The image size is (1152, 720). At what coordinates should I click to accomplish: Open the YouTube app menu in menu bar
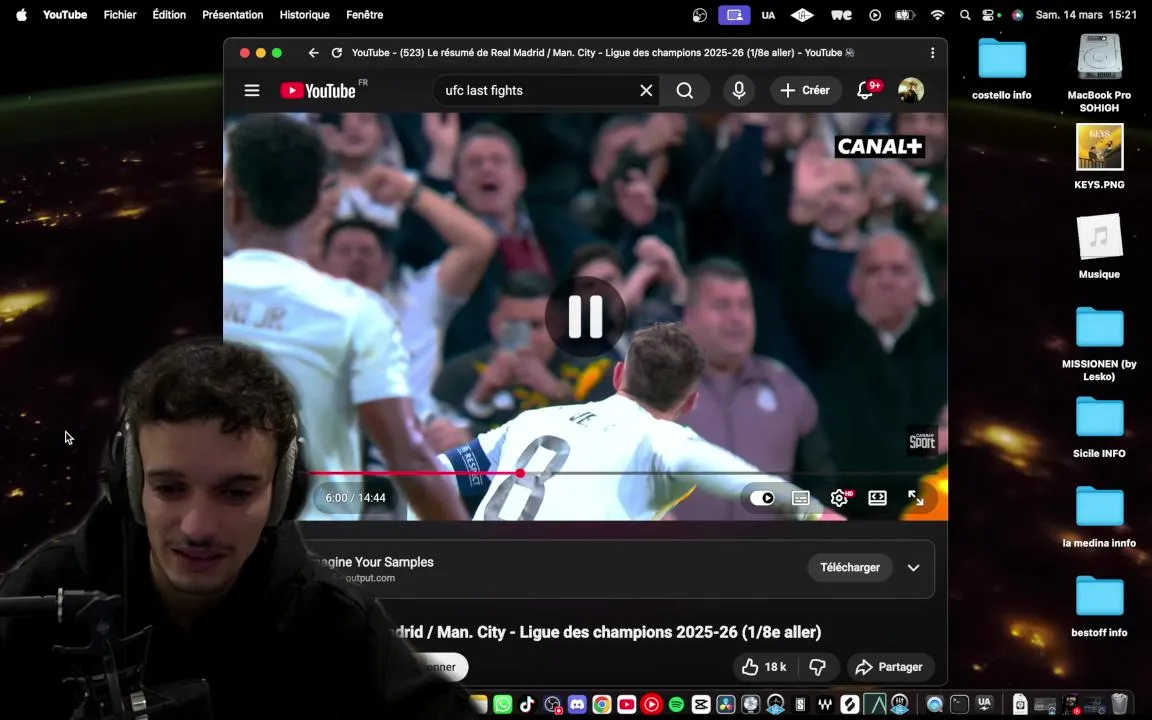pos(65,15)
